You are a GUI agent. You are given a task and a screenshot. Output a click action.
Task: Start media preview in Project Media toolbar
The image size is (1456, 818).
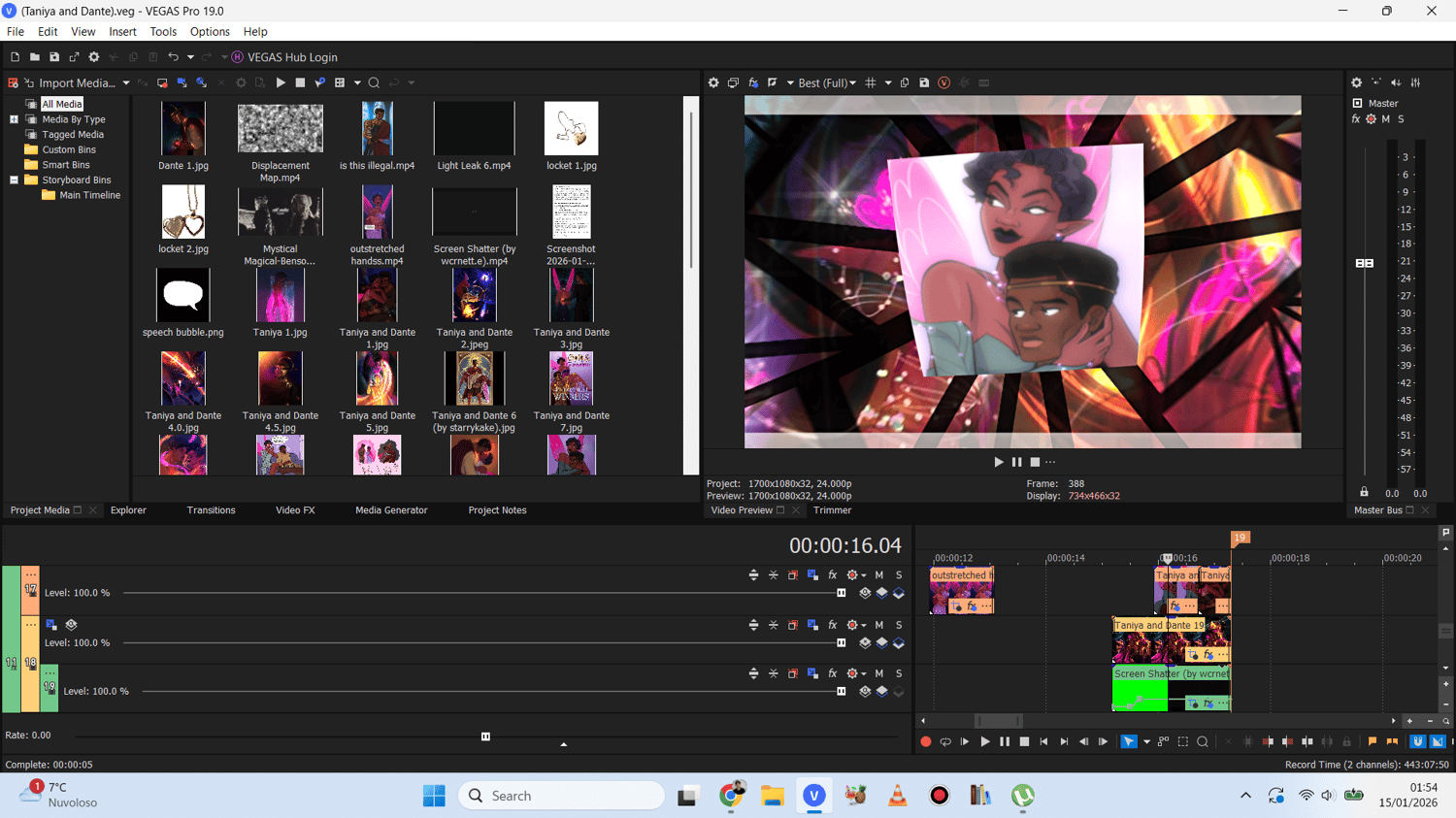[x=281, y=82]
